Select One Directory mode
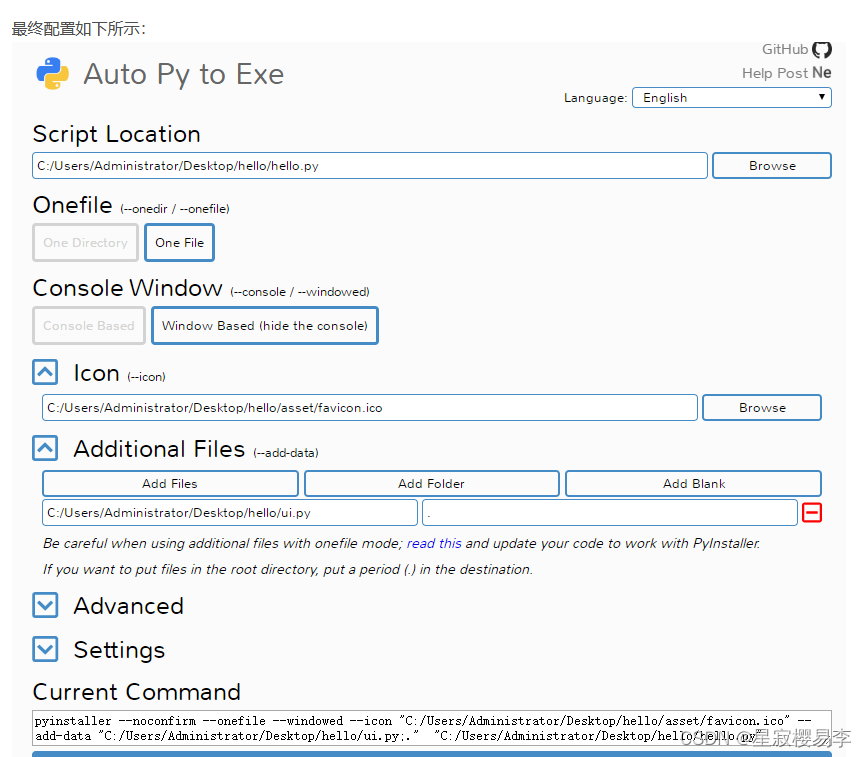Viewport: 866px width, 757px height. (x=86, y=242)
